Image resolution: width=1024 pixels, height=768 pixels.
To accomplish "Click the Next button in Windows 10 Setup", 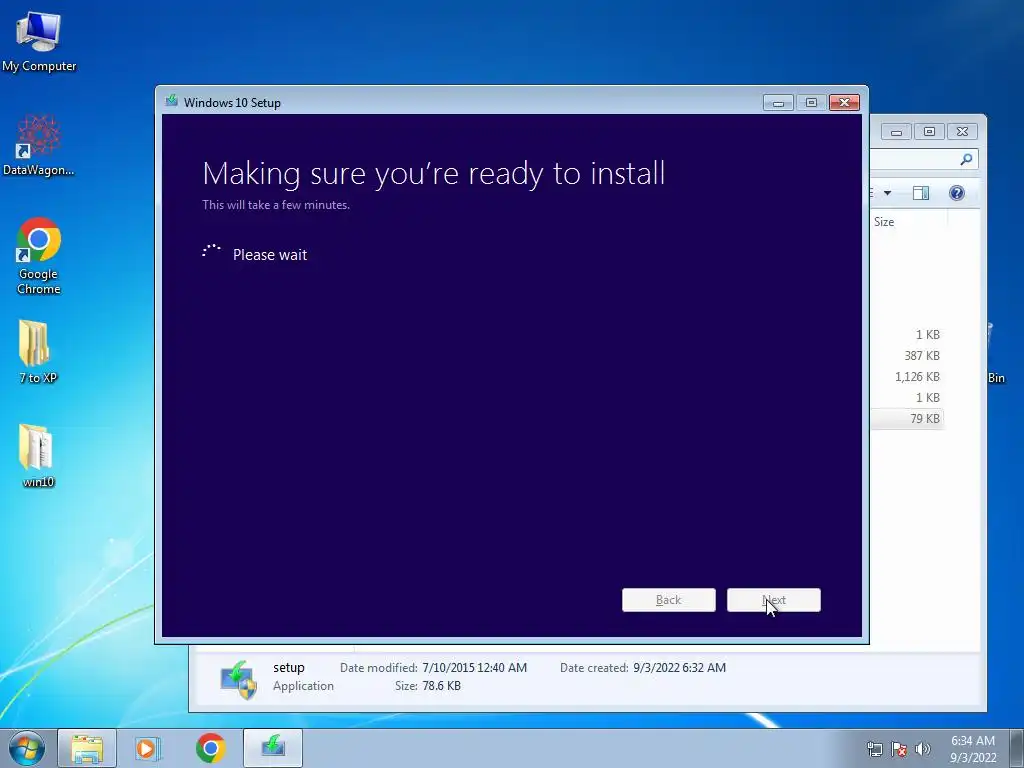I will pos(774,600).
